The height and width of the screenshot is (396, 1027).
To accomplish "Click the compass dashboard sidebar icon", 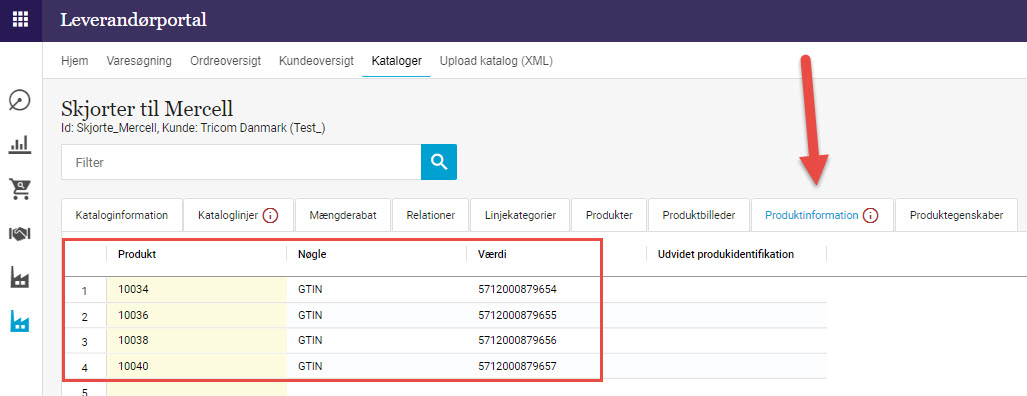I will point(20,101).
